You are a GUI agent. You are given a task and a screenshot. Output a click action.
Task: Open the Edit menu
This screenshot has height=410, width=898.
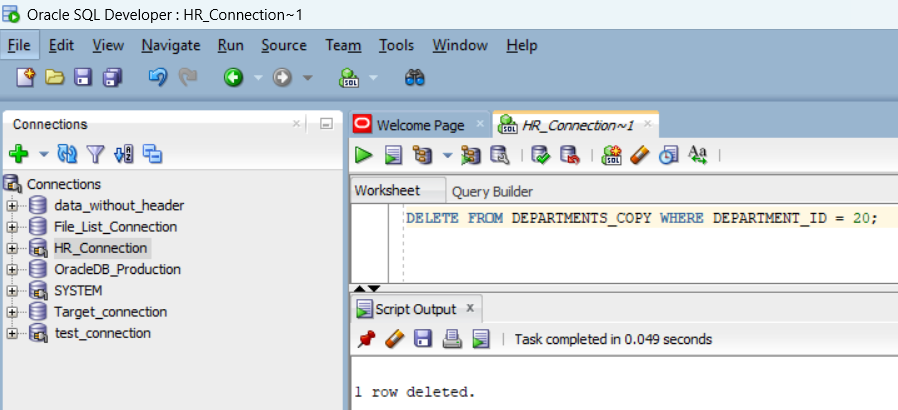pos(61,45)
